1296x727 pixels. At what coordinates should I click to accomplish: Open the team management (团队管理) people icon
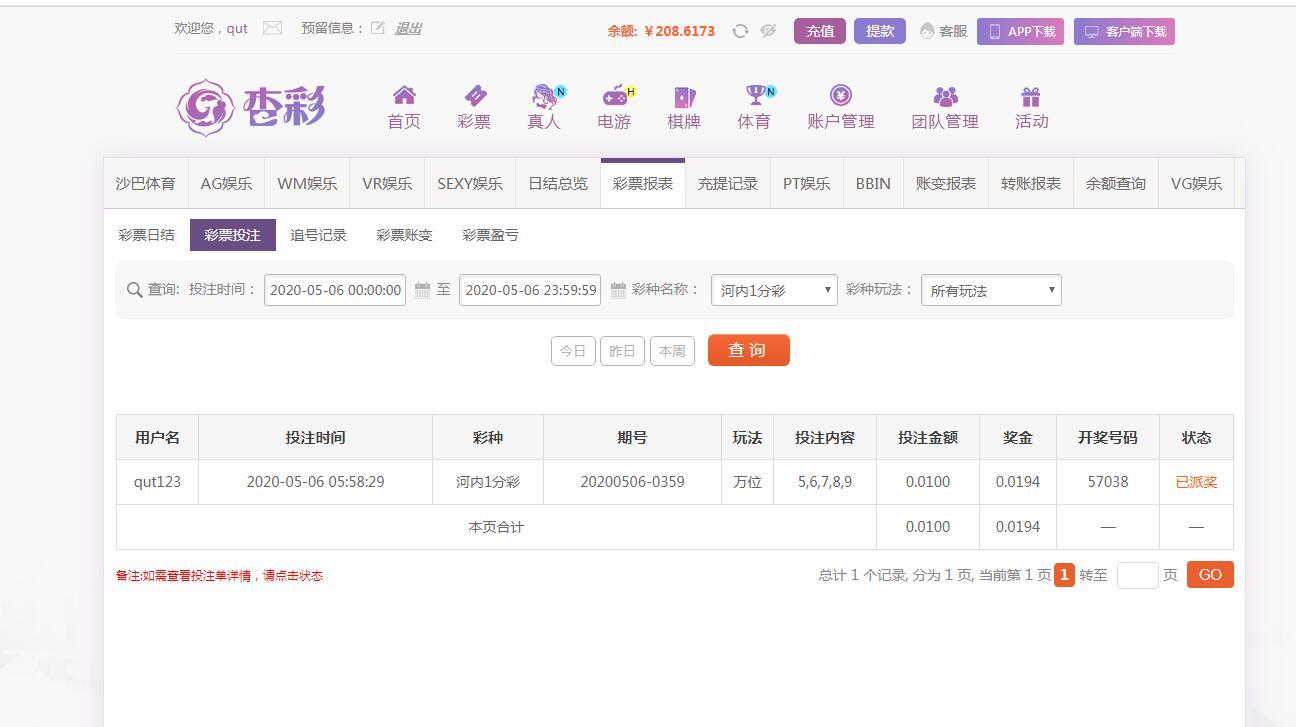(945, 96)
